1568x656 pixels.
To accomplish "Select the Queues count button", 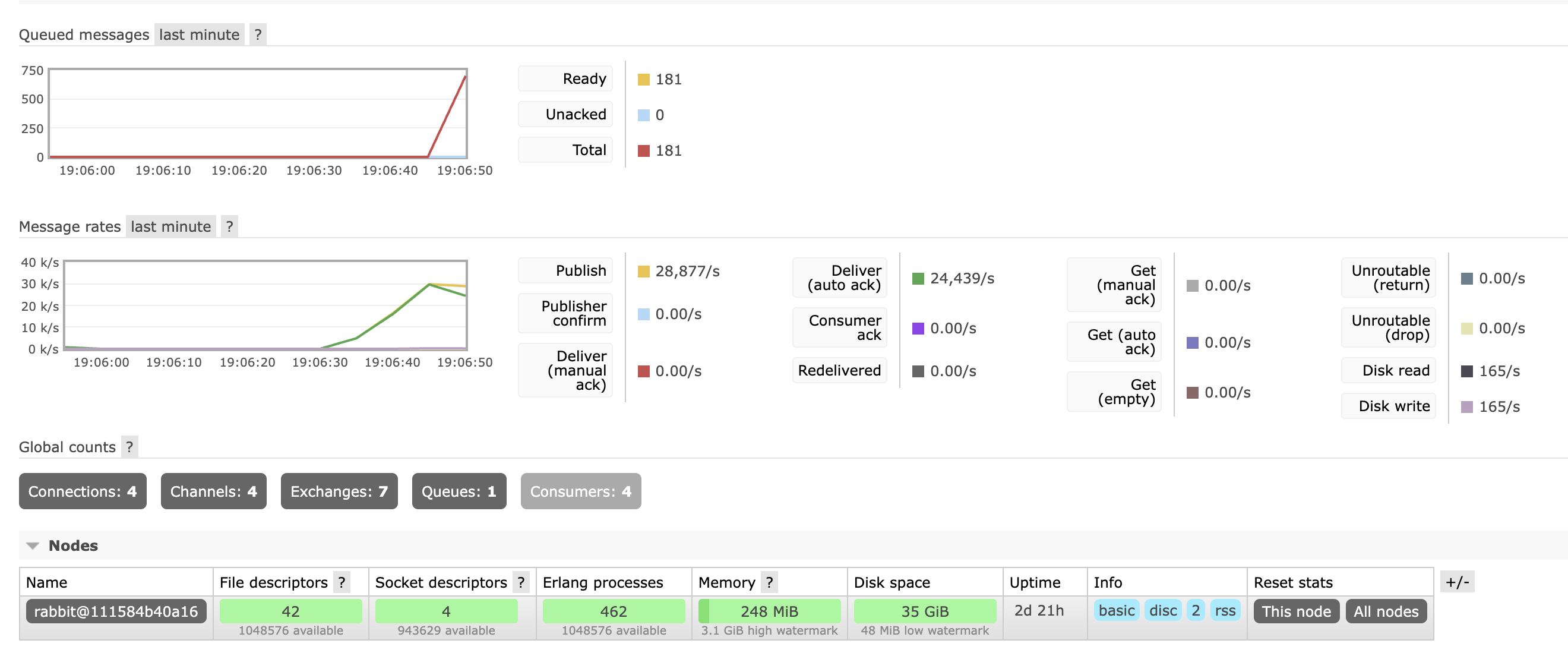I will 458,490.
